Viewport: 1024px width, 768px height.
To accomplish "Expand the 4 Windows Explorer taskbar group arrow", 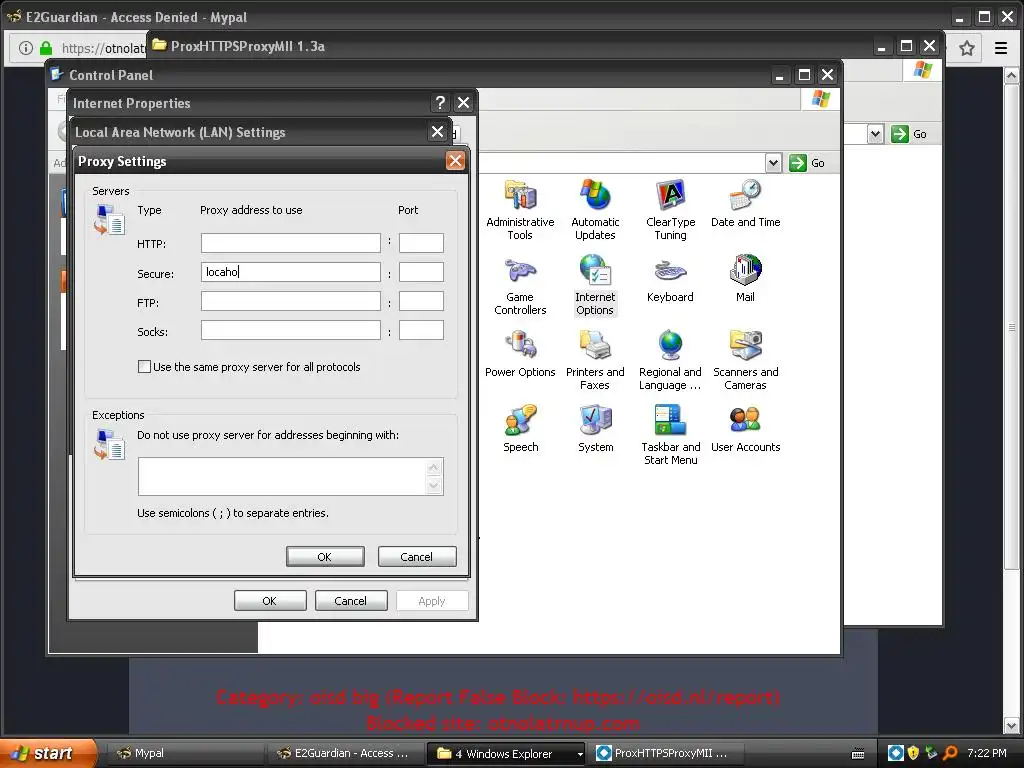I will click(x=579, y=754).
